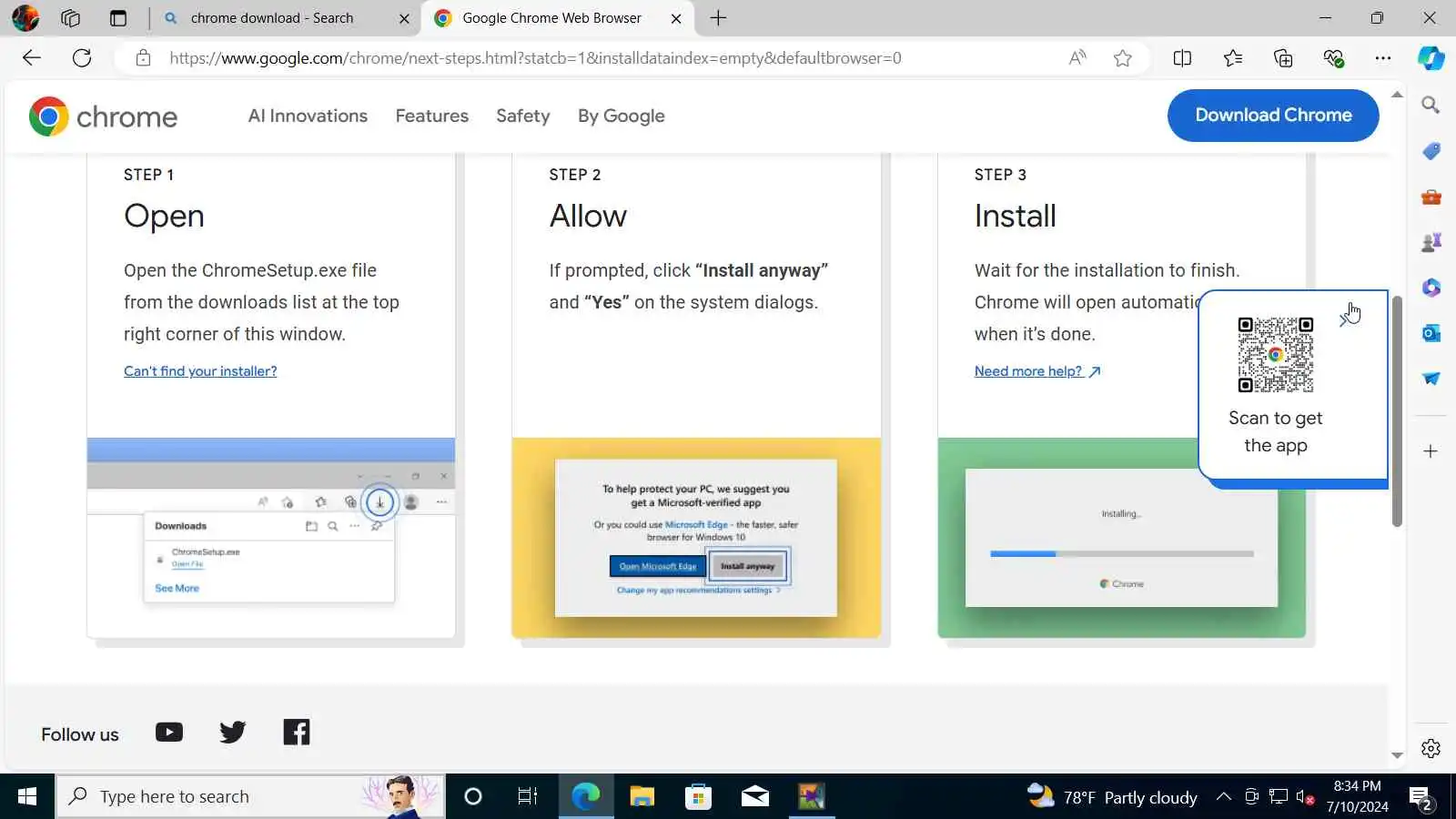View site information lock icon
Image resolution: width=1456 pixels, height=819 pixels.
(143, 58)
